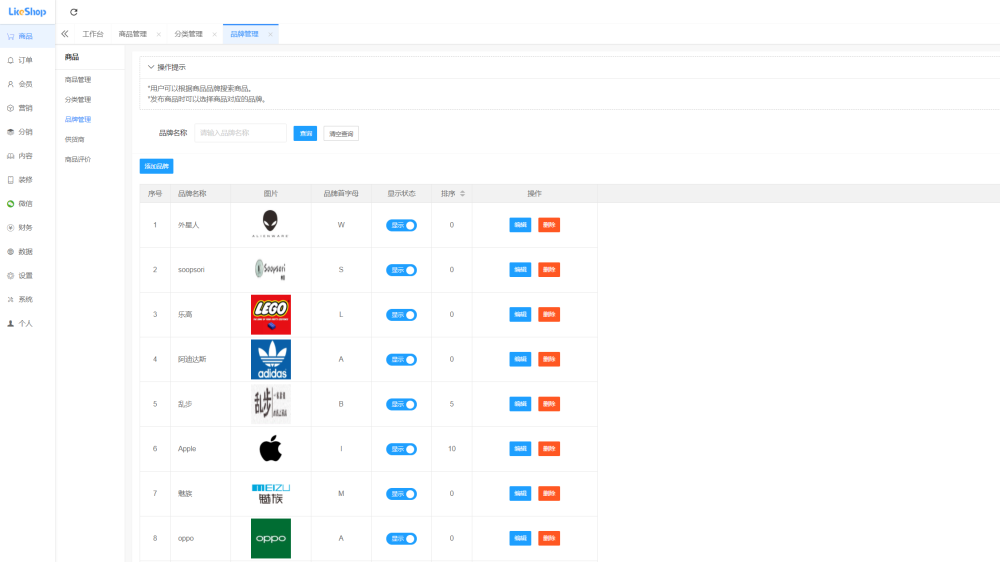This screenshot has width=1000, height=562.
Task: Close the 商品管理 tab
Action: (x=159, y=34)
